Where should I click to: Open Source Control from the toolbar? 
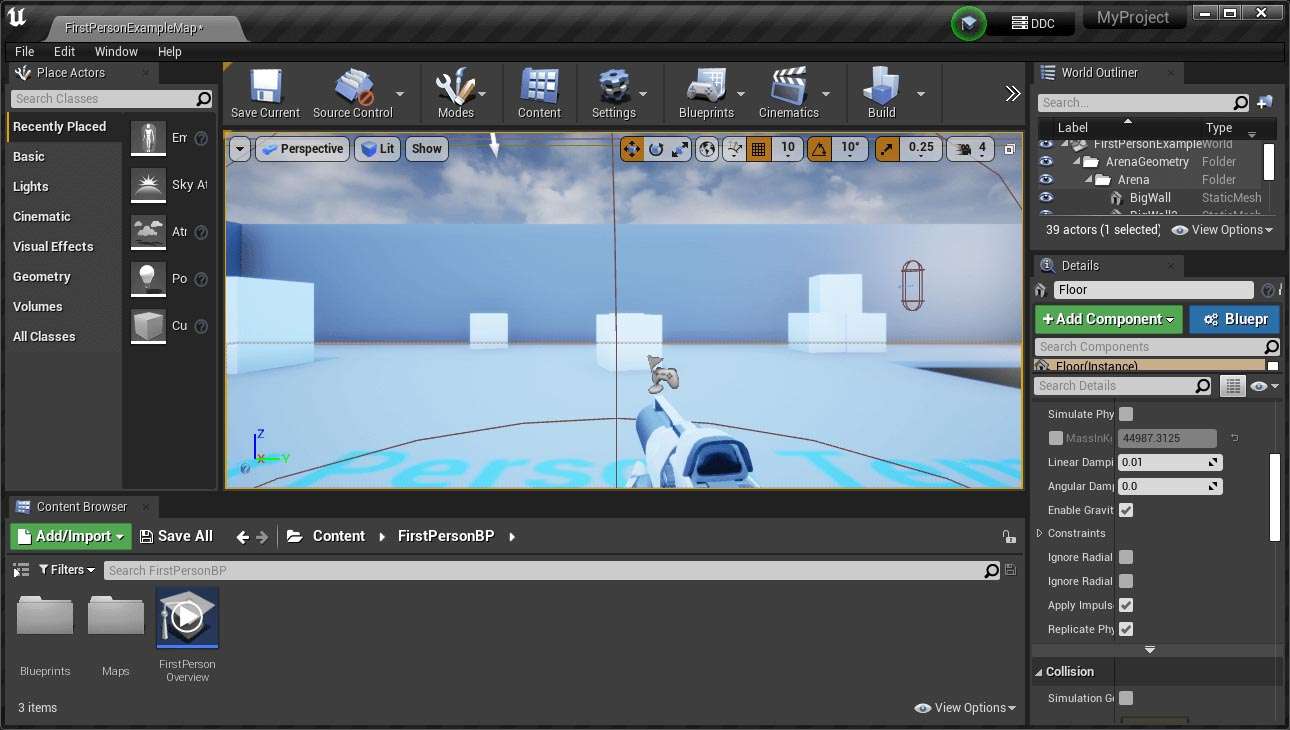pos(352,88)
